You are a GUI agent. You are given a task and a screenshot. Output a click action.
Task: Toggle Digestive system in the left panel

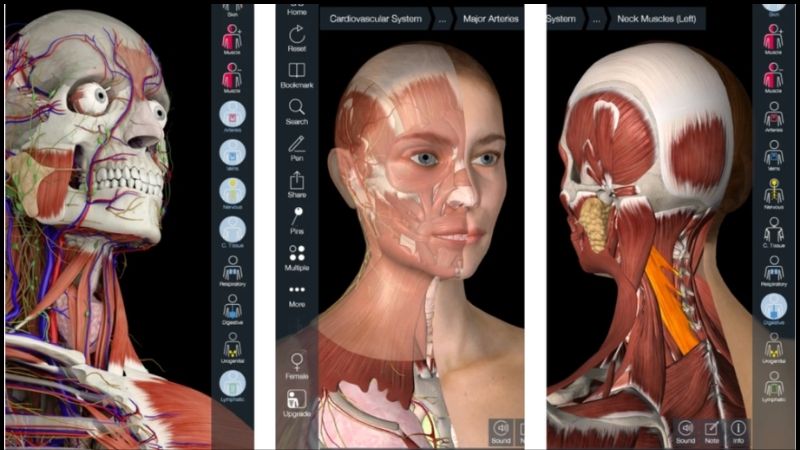232,309
